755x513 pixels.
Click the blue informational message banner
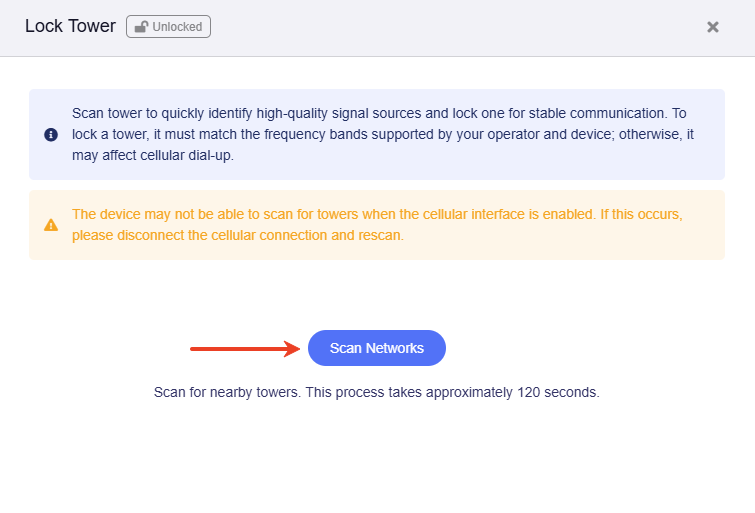click(x=377, y=134)
